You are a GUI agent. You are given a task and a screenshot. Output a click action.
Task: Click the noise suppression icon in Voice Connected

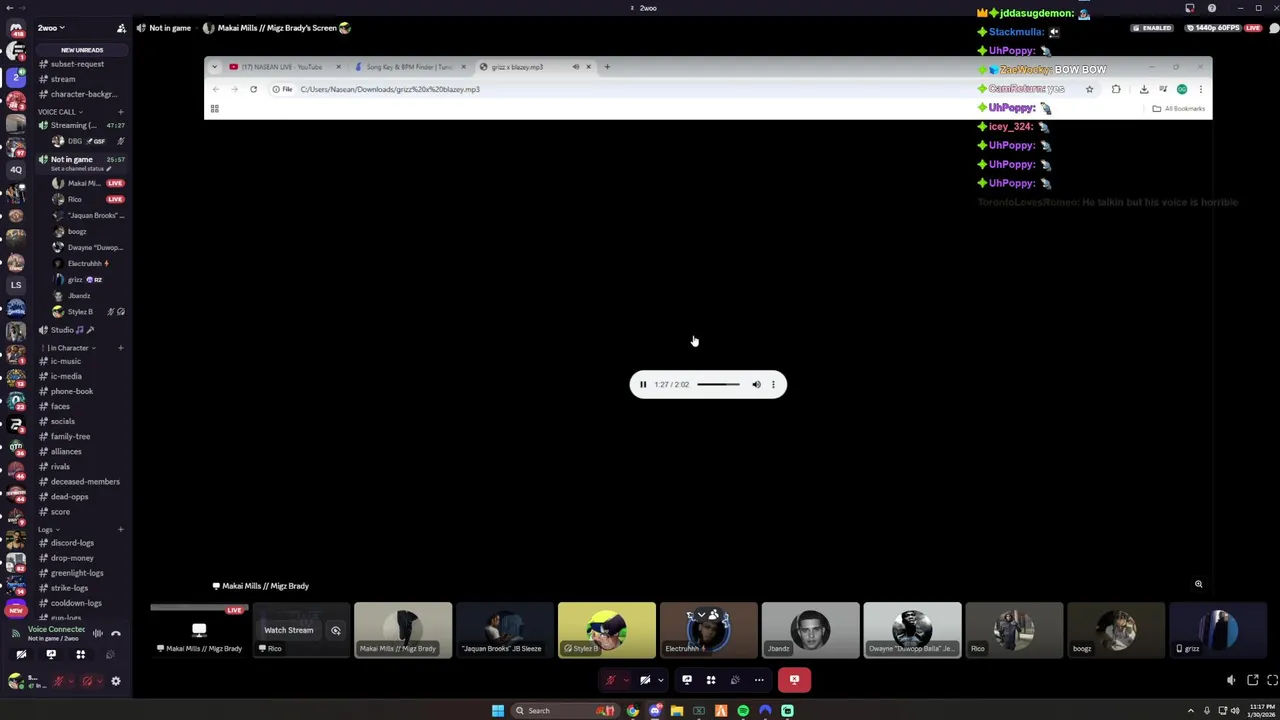(98, 633)
